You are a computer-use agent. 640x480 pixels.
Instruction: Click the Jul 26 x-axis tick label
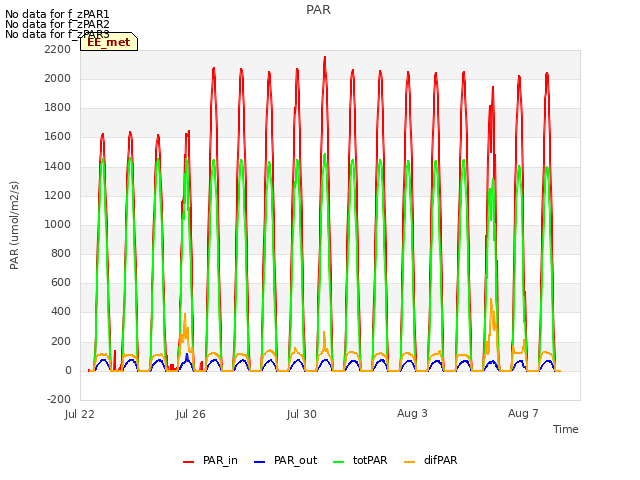coord(191,414)
